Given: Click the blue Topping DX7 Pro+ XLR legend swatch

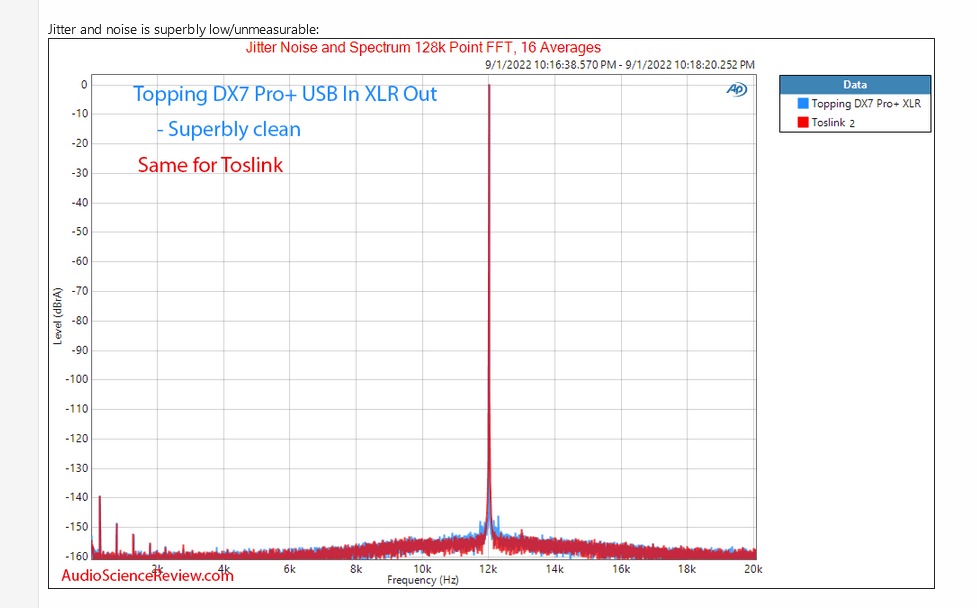Looking at the screenshot, I should point(803,103).
